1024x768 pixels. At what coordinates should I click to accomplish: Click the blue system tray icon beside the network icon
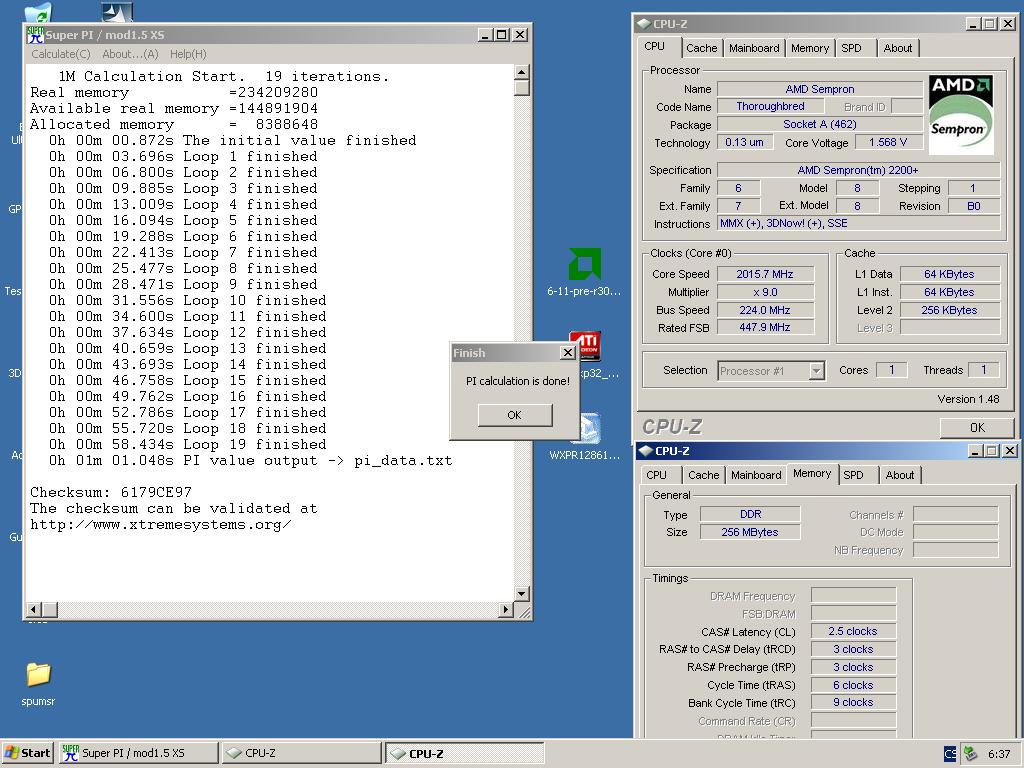pos(950,753)
